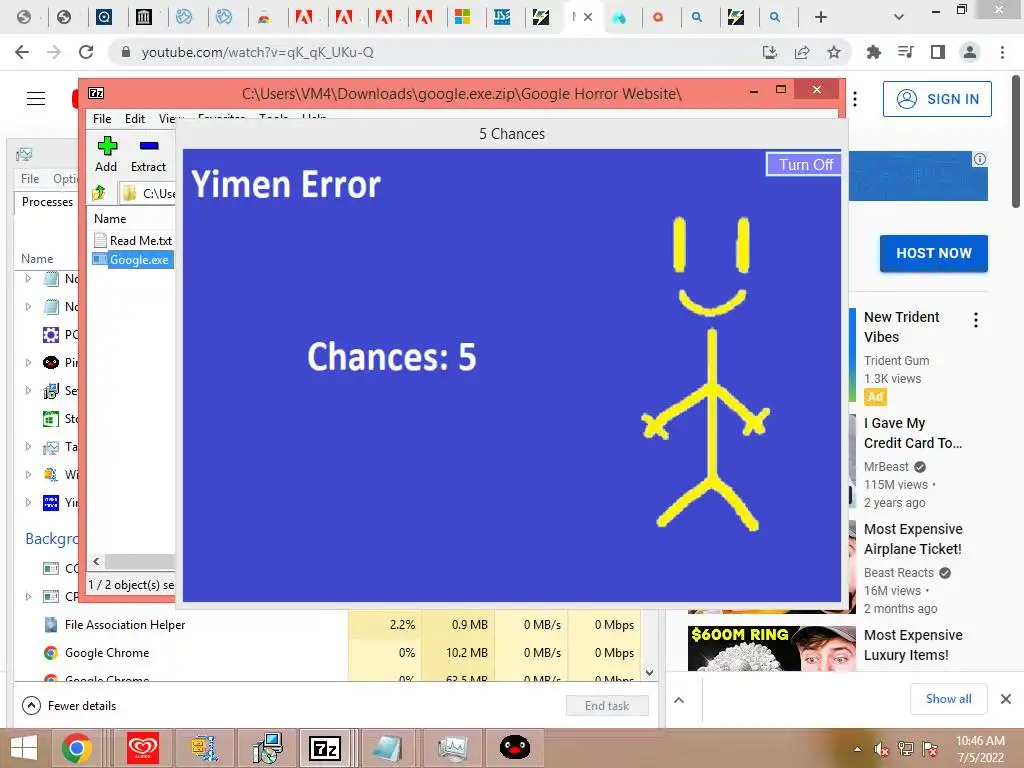Click the $600M RING video thumbnail
The image size is (1024, 768).
click(x=771, y=648)
